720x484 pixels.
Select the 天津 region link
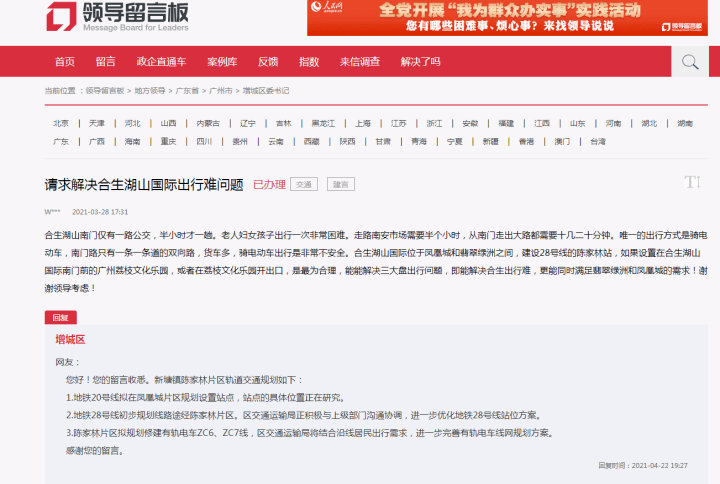pos(96,124)
